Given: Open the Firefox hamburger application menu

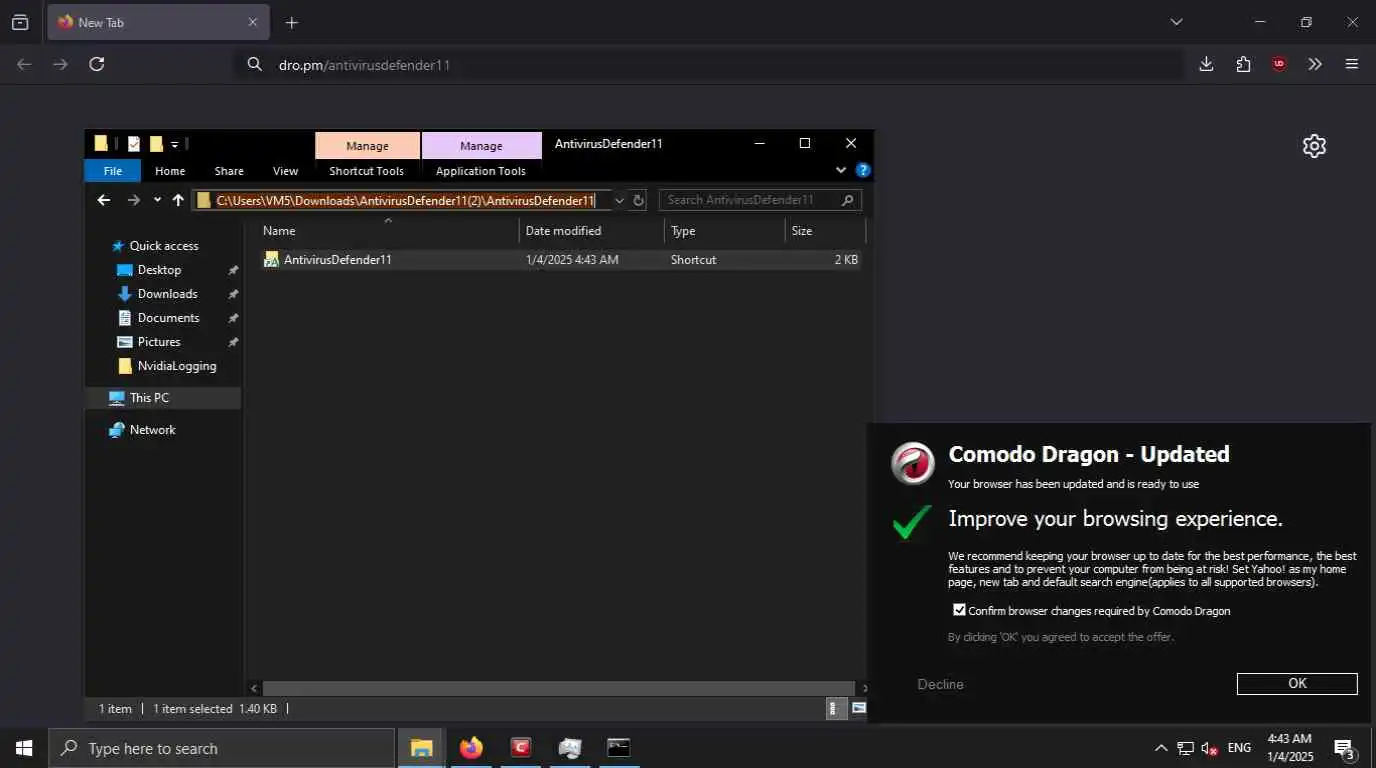Looking at the screenshot, I should (x=1352, y=64).
